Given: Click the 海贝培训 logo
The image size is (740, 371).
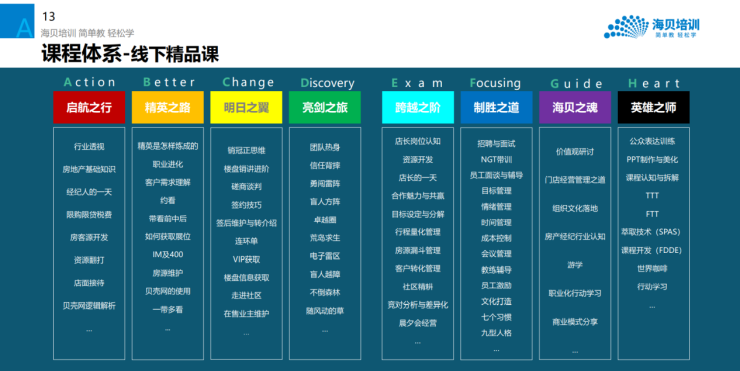Looking at the screenshot, I should point(651,27).
